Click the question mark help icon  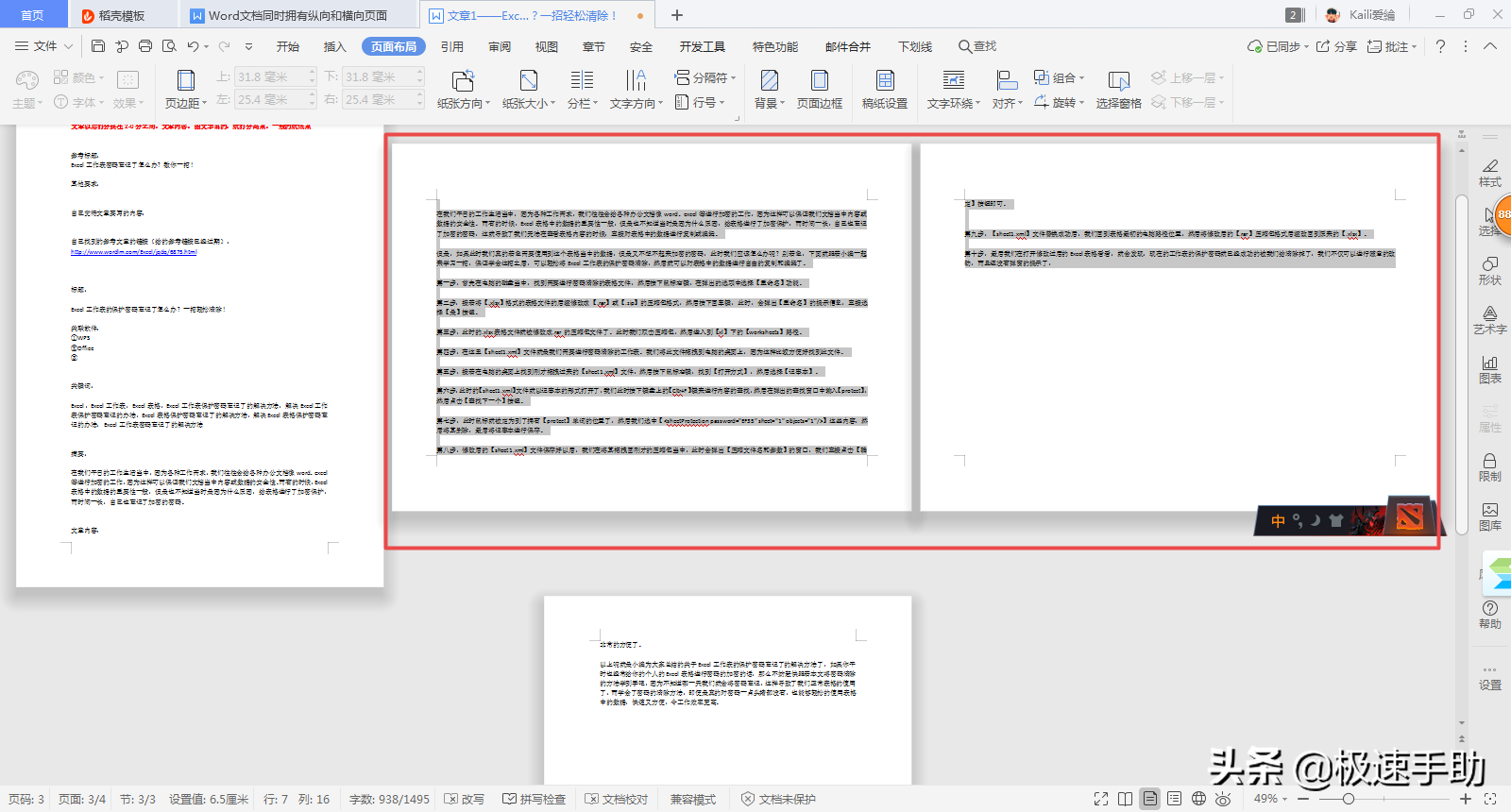pyautogui.click(x=1440, y=46)
